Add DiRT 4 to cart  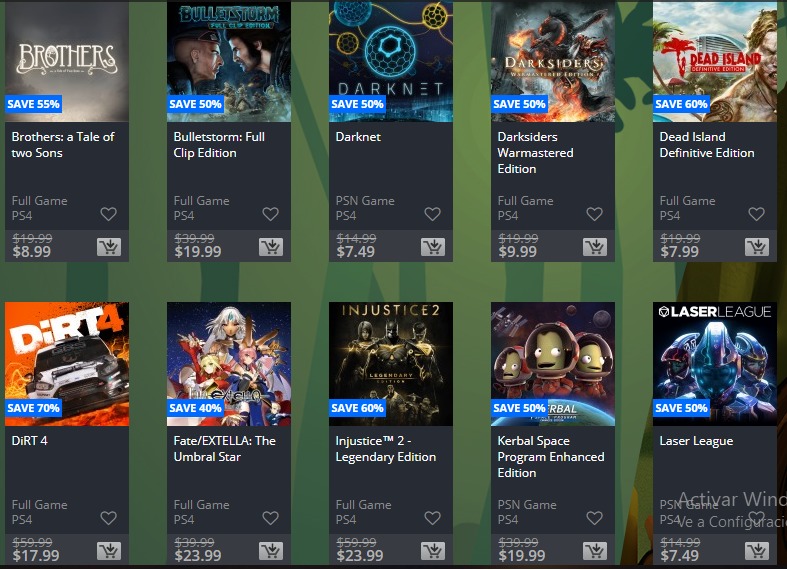click(109, 551)
